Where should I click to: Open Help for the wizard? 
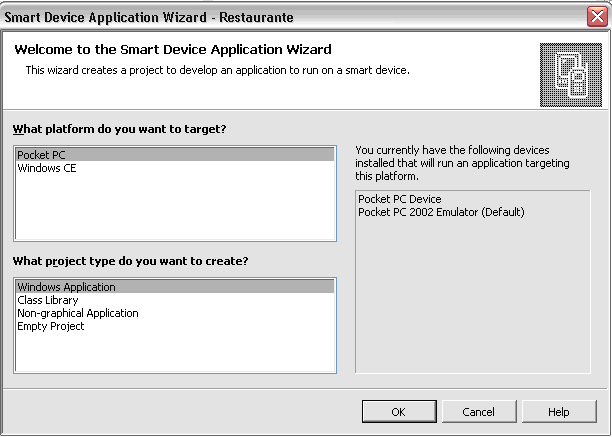[558, 412]
